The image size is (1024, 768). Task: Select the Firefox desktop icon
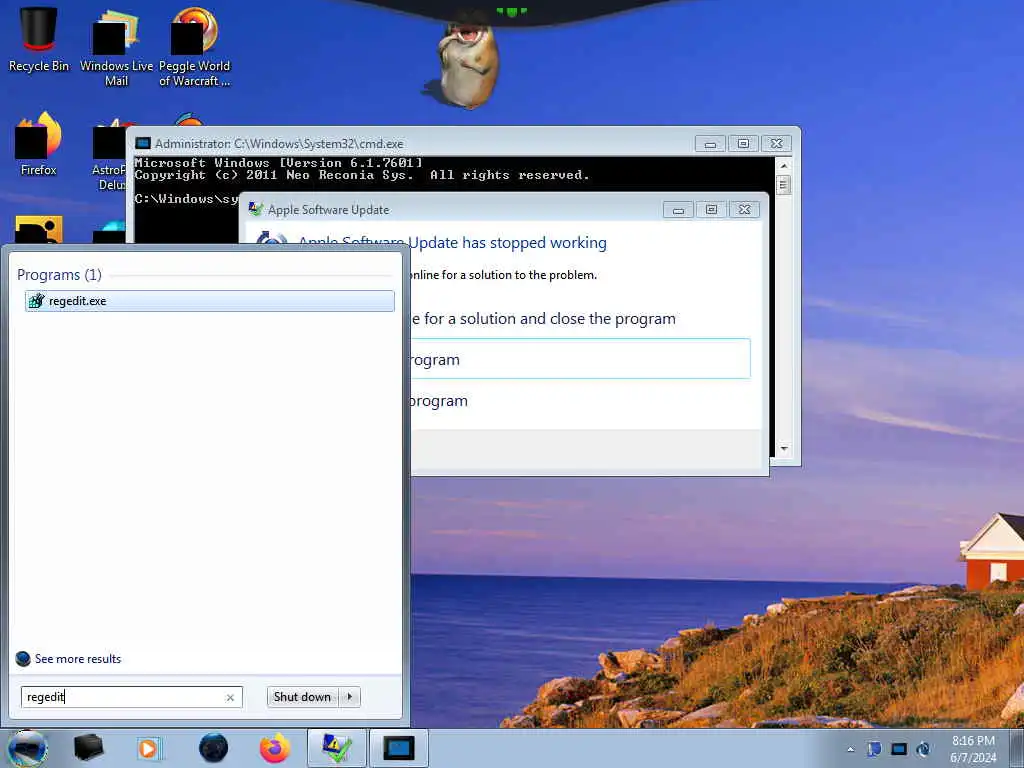pyautogui.click(x=39, y=144)
